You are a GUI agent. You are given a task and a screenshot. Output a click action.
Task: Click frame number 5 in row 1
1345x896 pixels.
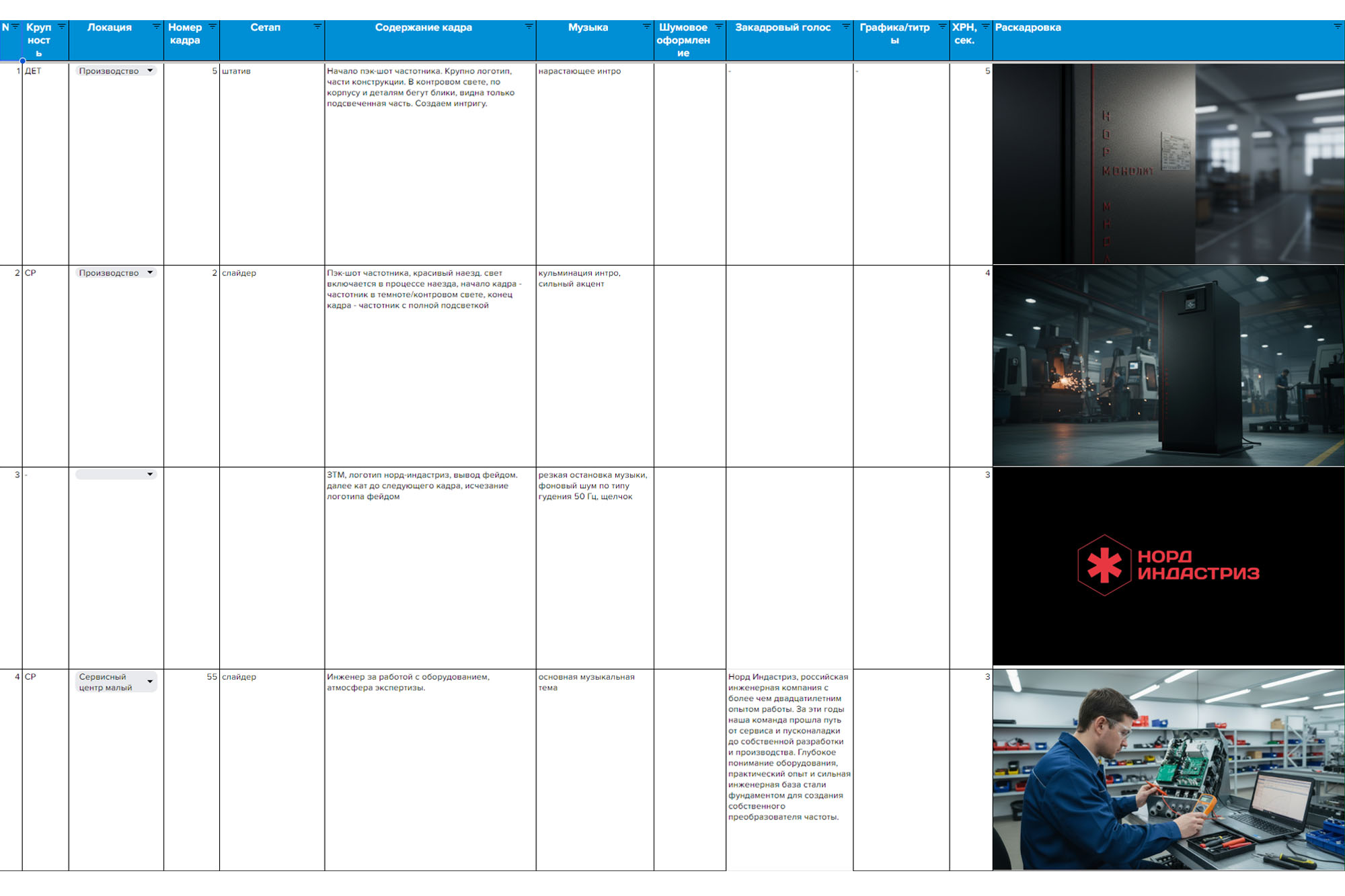[192, 164]
